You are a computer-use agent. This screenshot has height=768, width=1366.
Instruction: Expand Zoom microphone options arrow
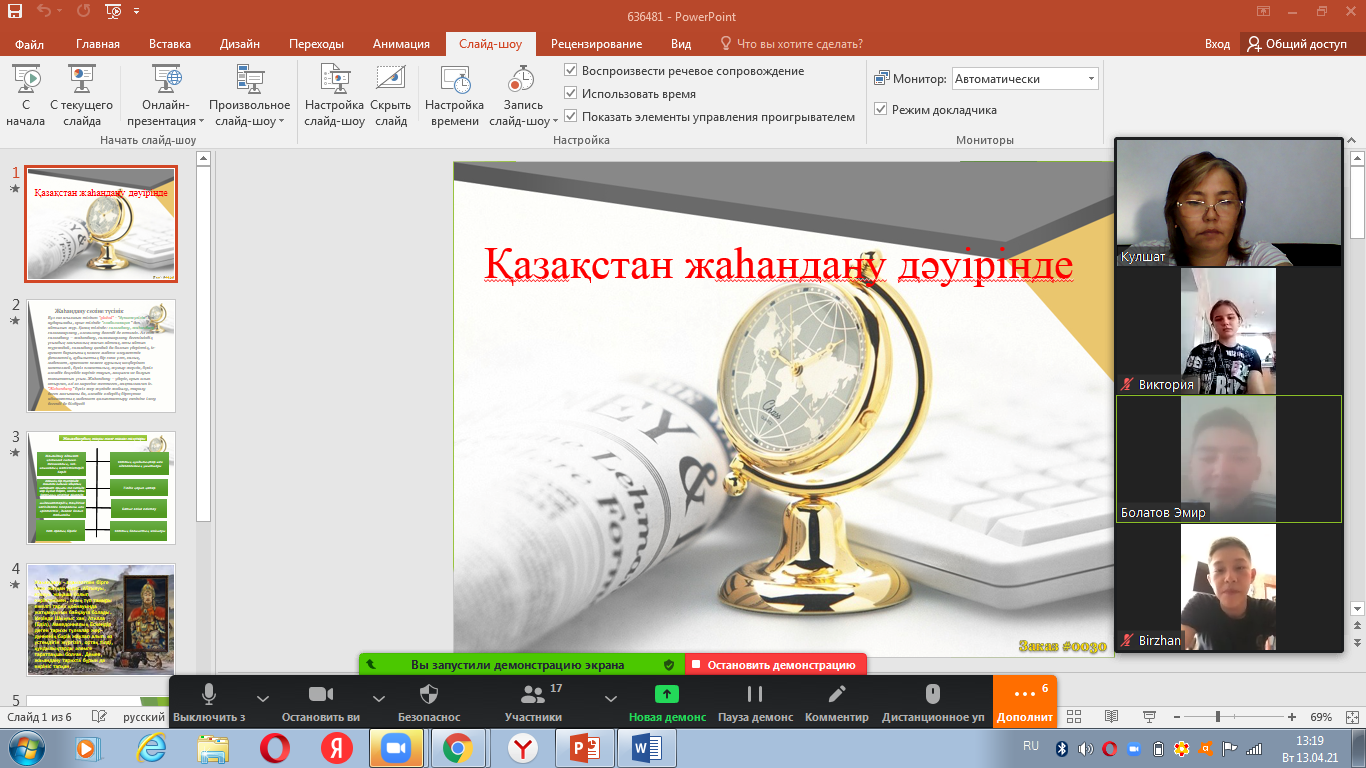click(x=263, y=699)
